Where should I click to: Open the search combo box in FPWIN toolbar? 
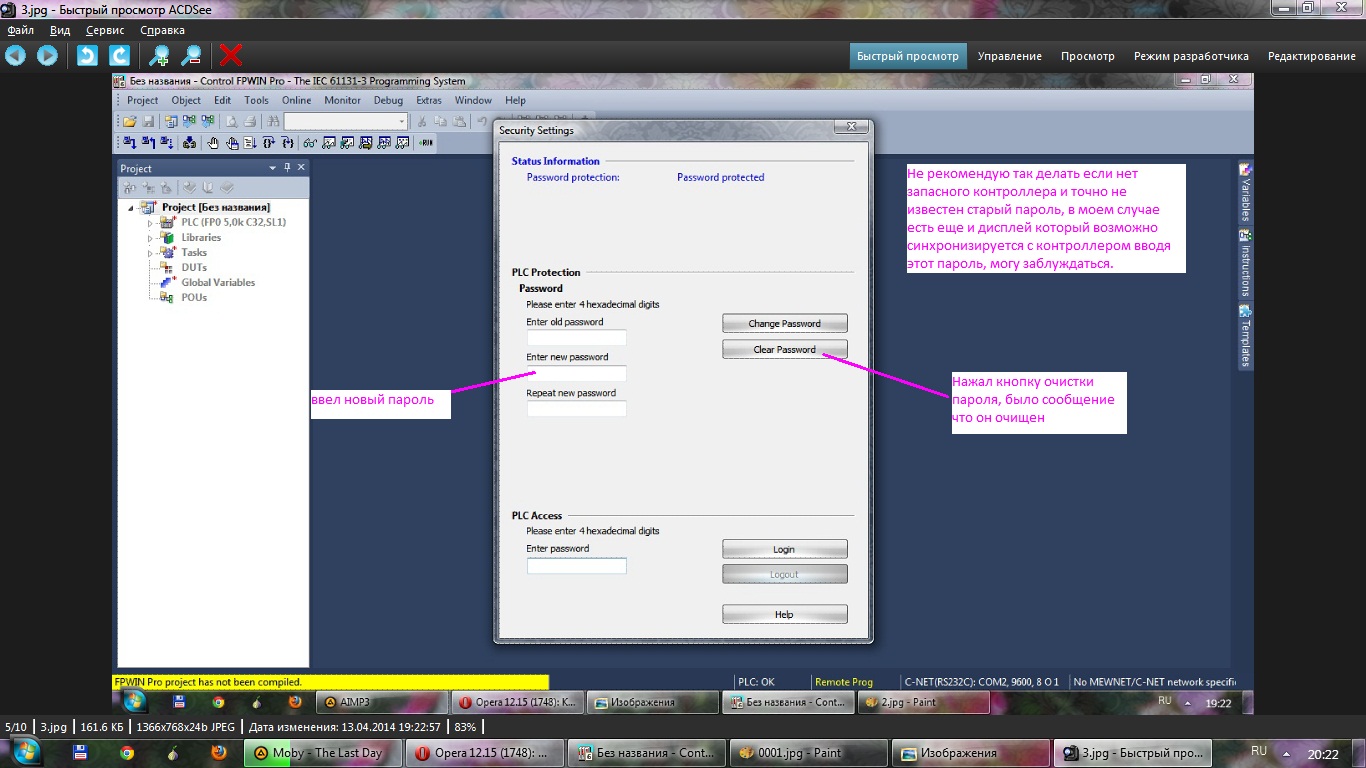point(346,121)
